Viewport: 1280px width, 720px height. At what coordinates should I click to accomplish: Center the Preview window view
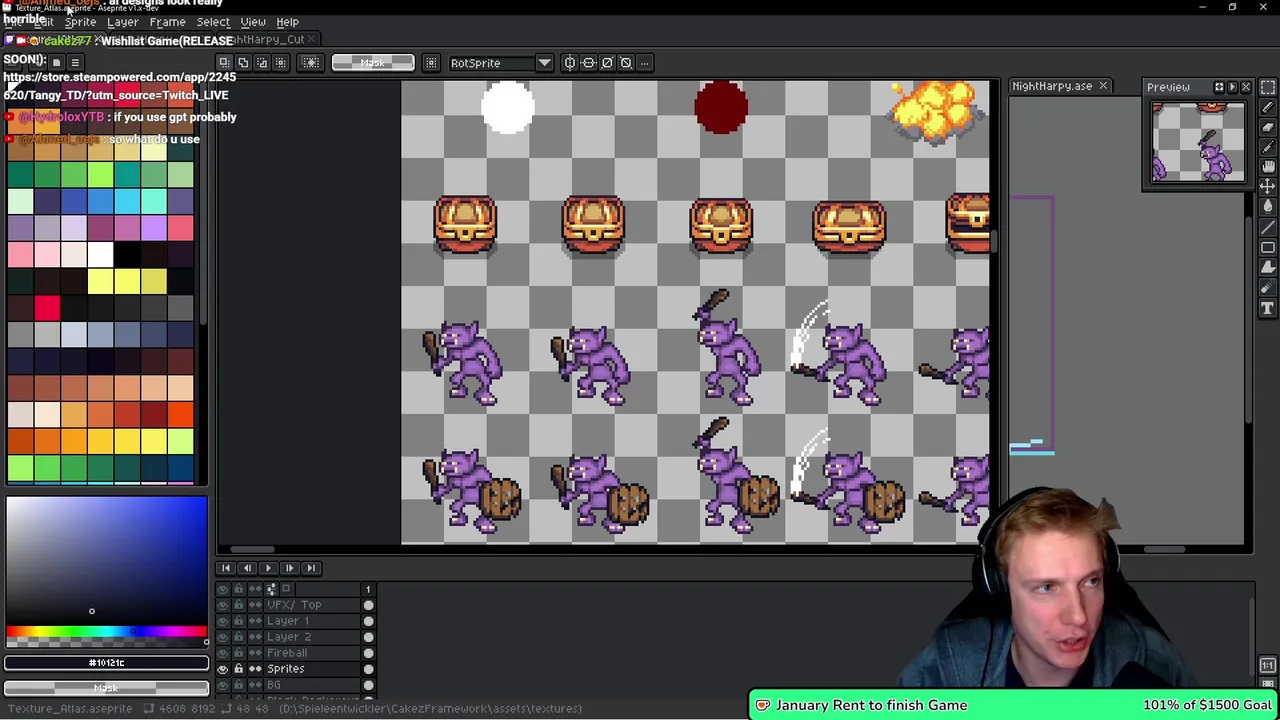click(x=1219, y=87)
